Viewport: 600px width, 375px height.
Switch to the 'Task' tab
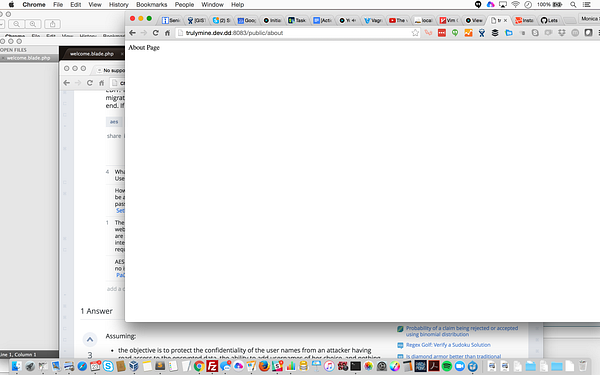point(297,20)
